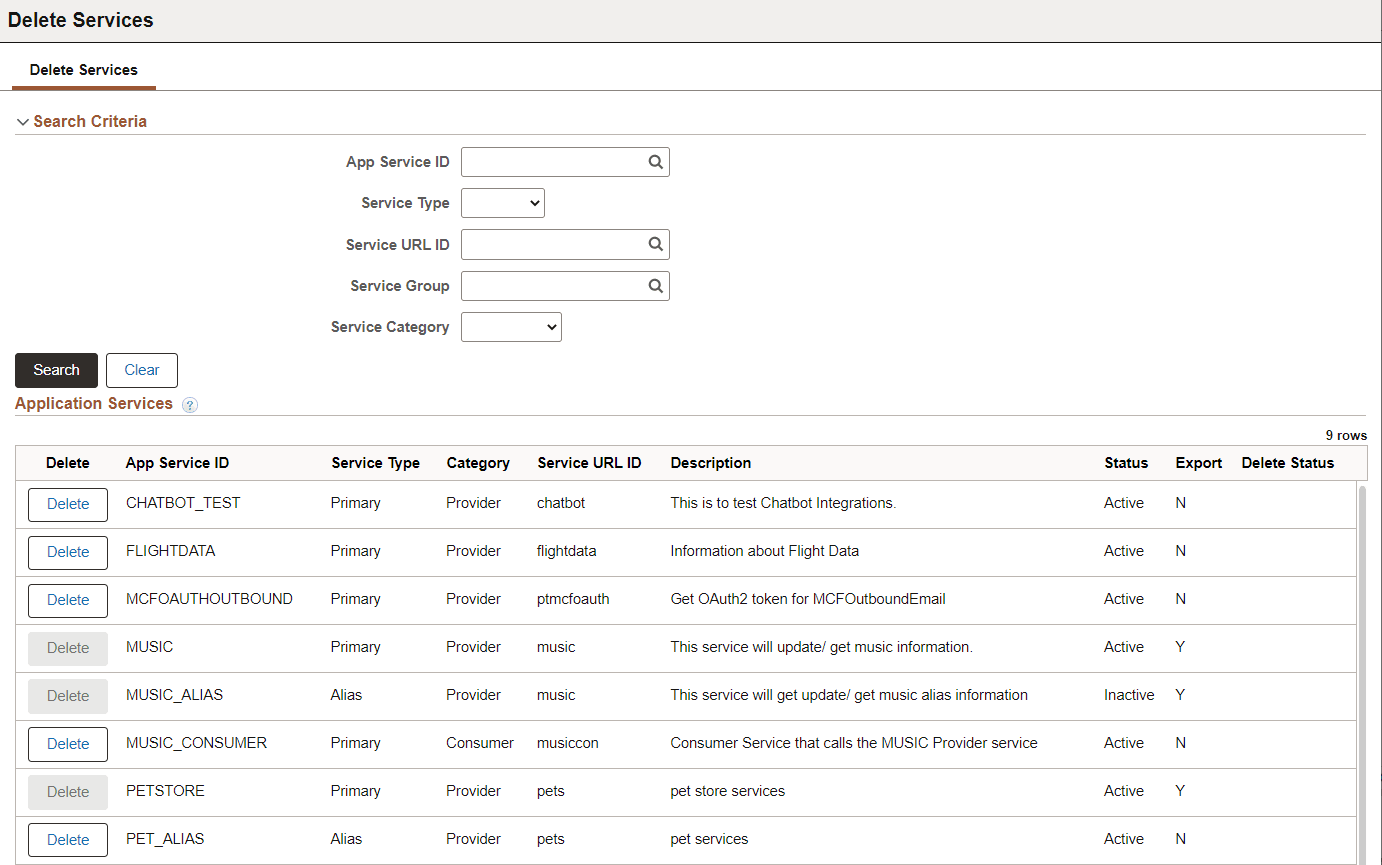
Task: Open the Service Type dropdown
Action: tap(502, 202)
